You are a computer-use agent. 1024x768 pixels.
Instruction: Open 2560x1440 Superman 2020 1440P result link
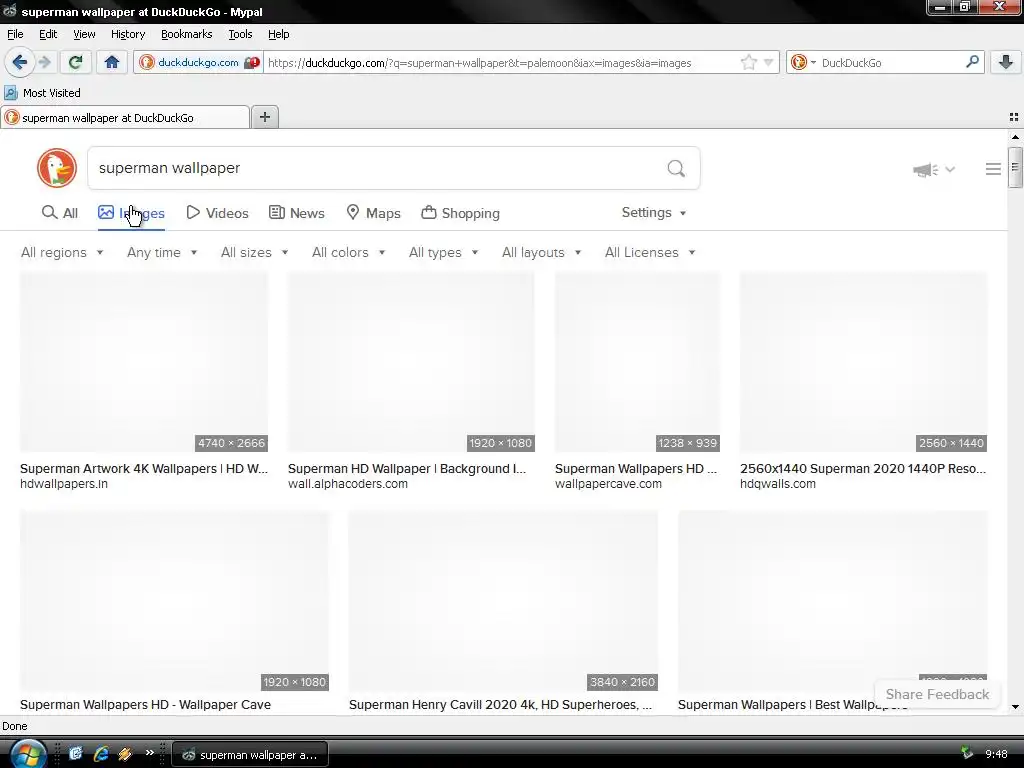[863, 468]
